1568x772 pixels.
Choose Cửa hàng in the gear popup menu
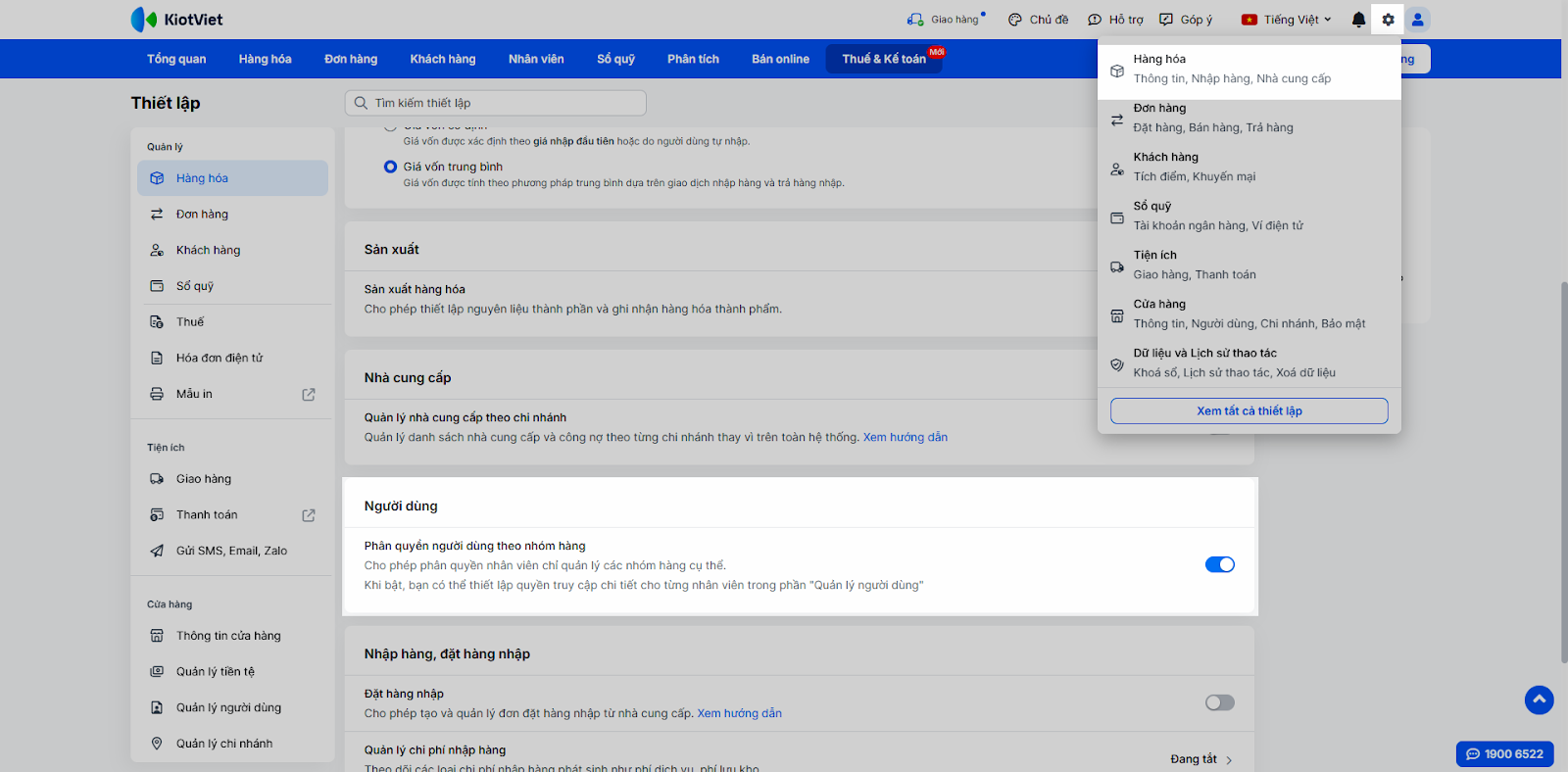pos(1249,314)
